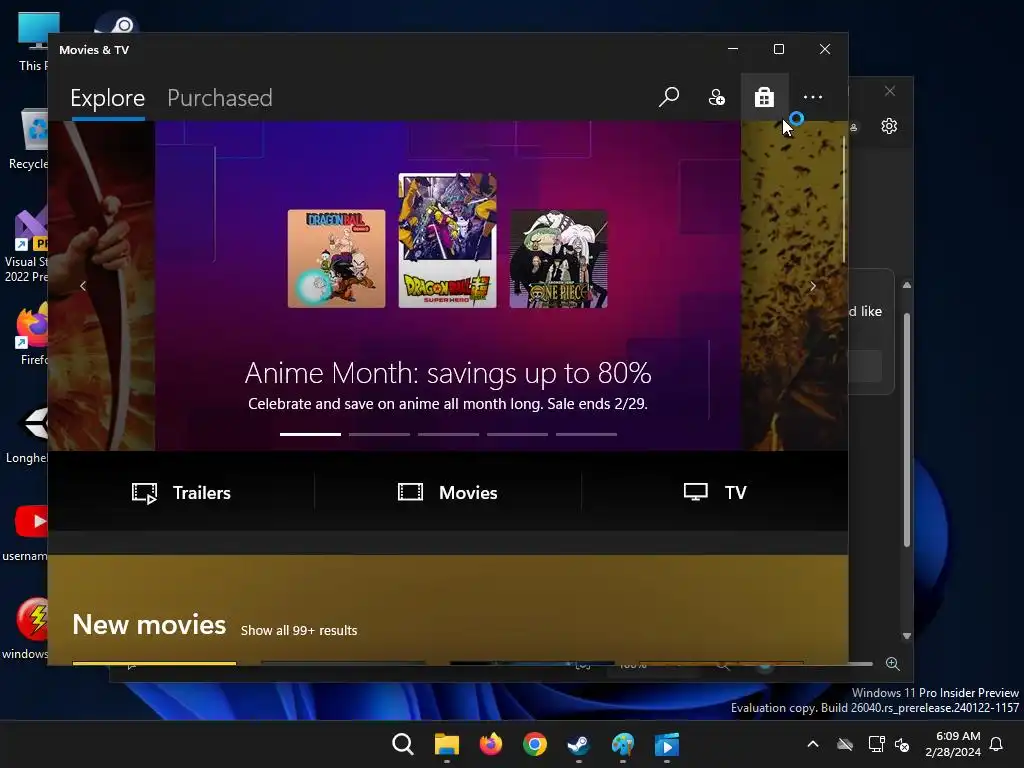Switch to the Purchased tab

point(219,98)
